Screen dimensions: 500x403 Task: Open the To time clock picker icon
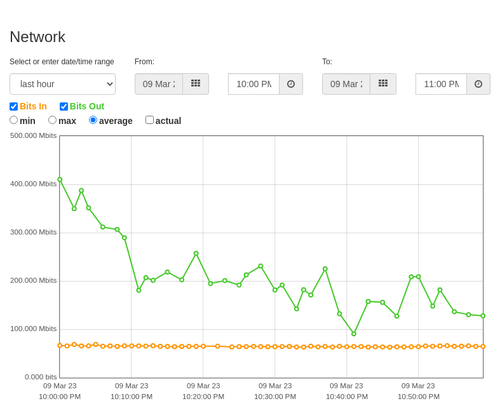[x=478, y=84]
